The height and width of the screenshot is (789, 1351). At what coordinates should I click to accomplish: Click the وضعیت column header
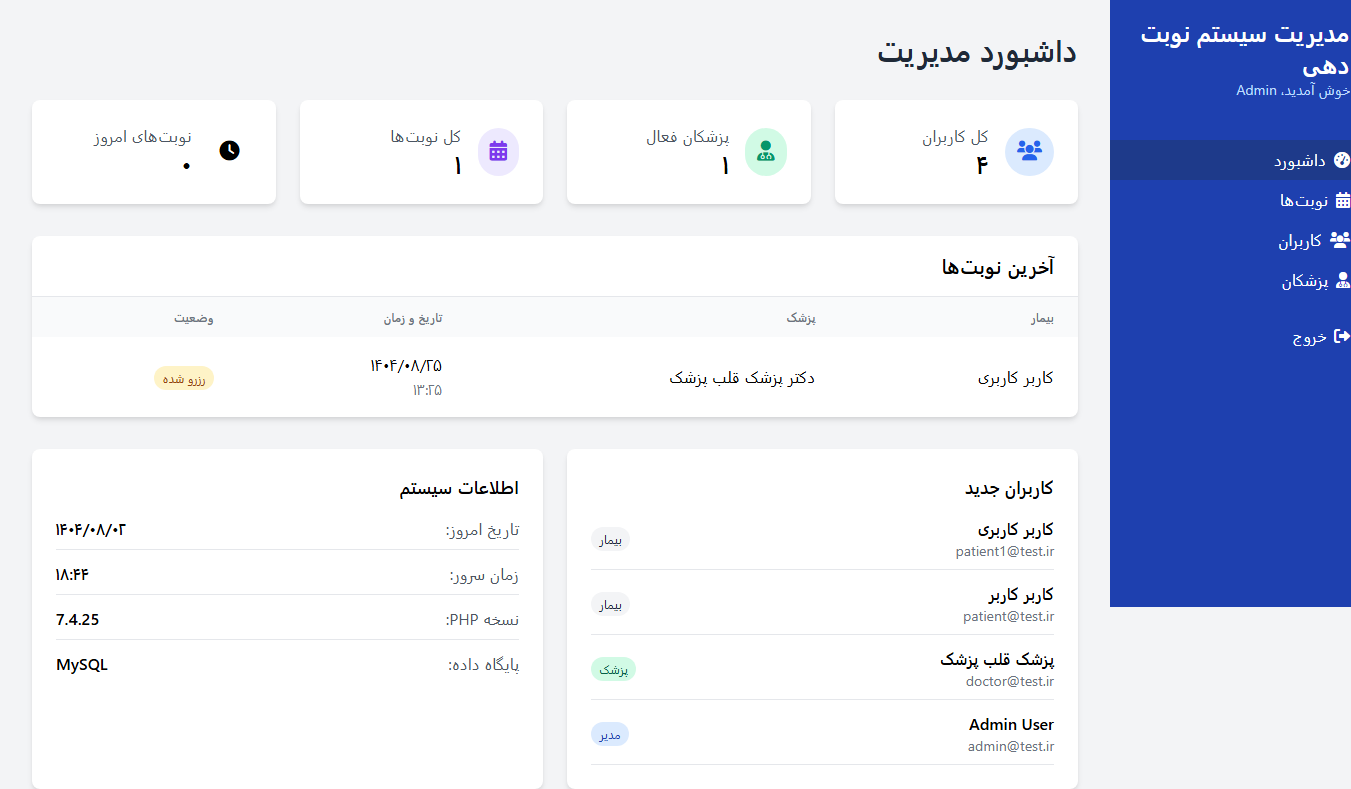pos(193,318)
